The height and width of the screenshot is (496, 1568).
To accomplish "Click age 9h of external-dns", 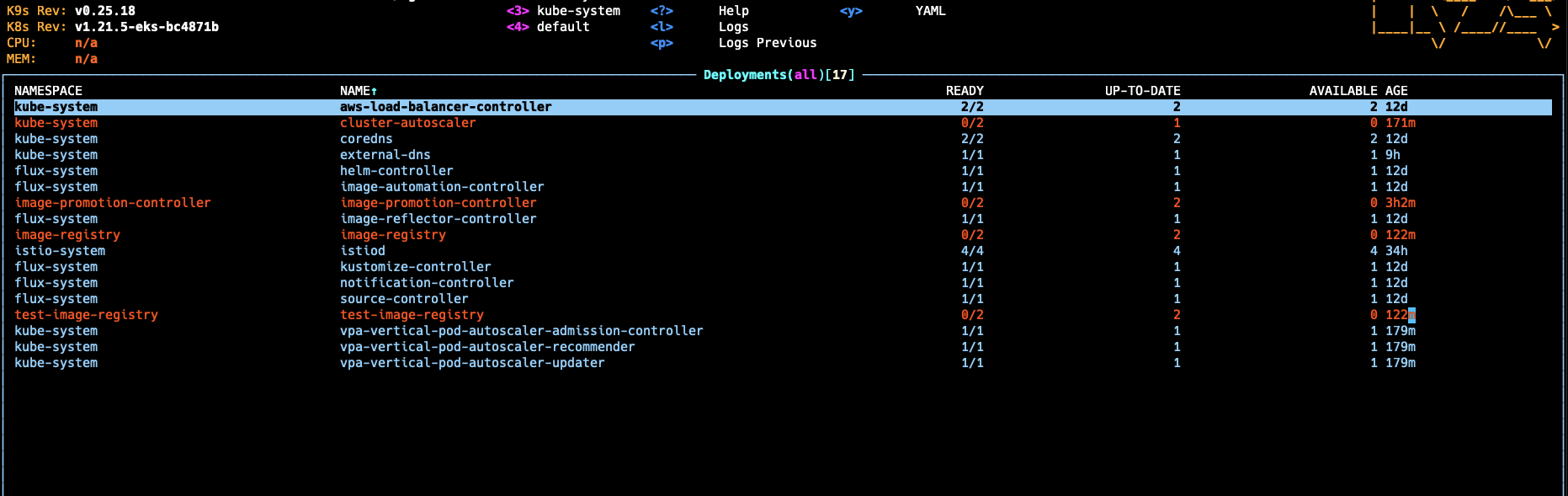I will click(1393, 155).
